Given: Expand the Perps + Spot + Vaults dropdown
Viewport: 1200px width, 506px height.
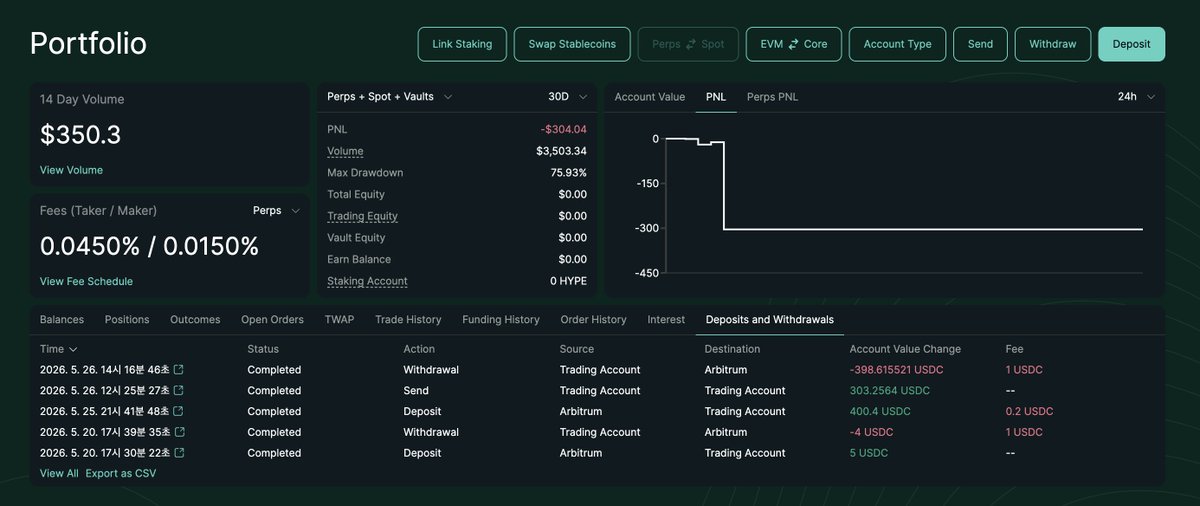Looking at the screenshot, I should pyautogui.click(x=390, y=97).
